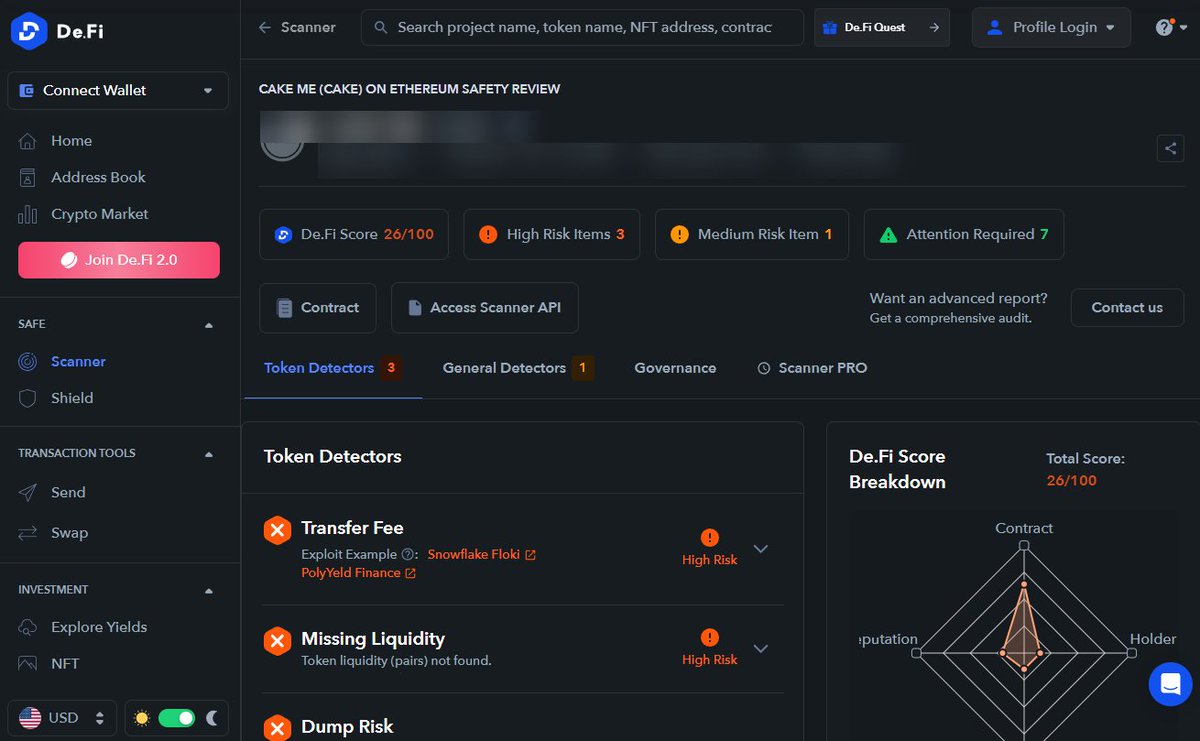Click the Medium Risk Item 1 badge
Viewport: 1200px width, 741px height.
(x=752, y=234)
